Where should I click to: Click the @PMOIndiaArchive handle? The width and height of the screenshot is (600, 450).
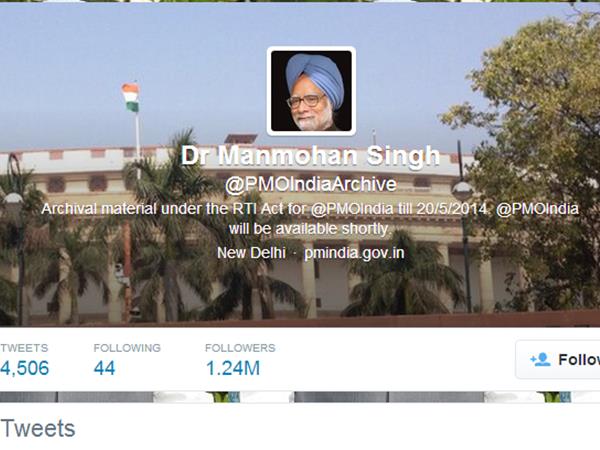point(310,184)
